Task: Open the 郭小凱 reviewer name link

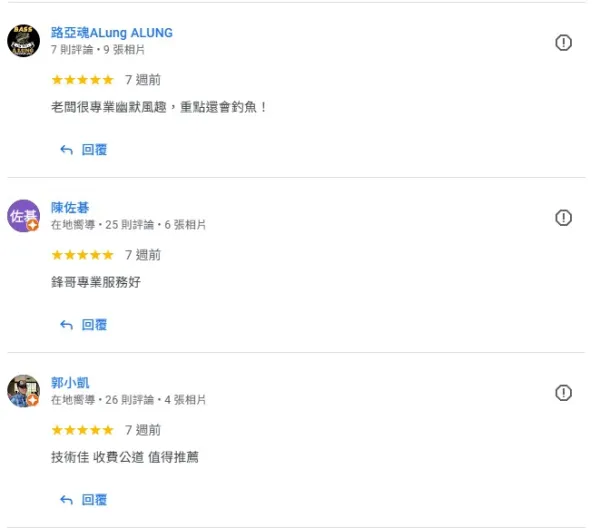Action: tap(70, 383)
